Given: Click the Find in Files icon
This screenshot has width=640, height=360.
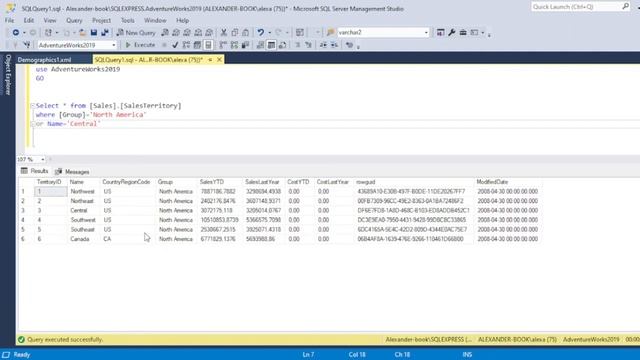Looking at the screenshot, I should point(331,32).
